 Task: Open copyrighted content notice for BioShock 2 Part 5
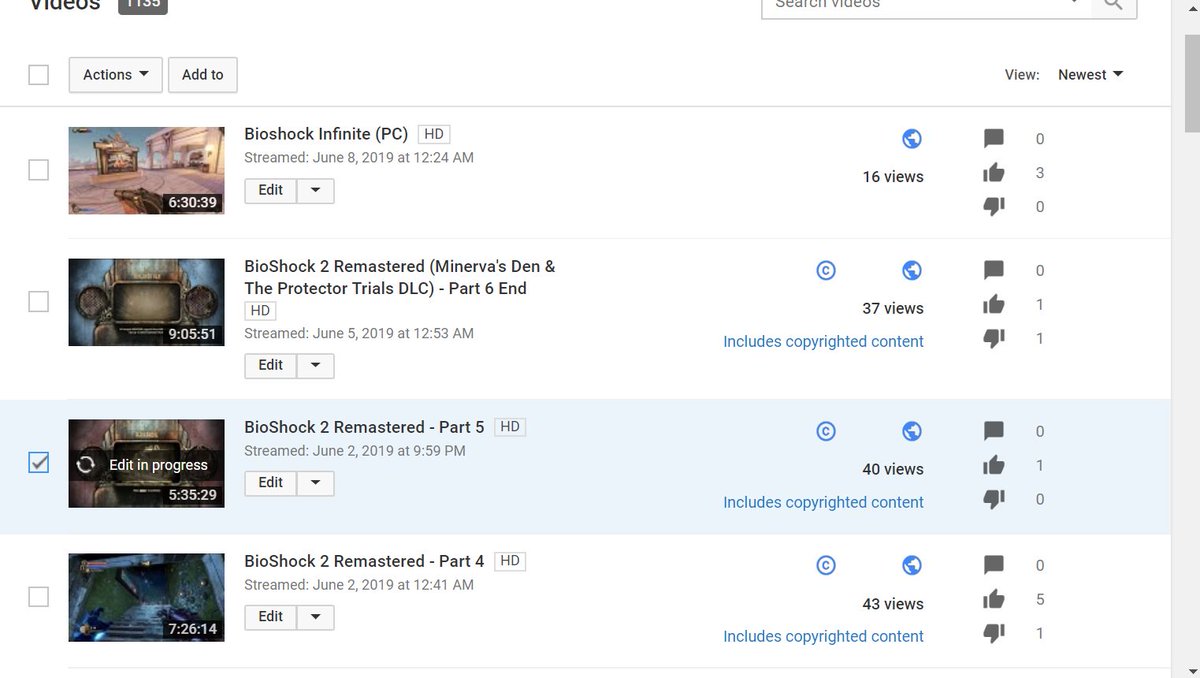tap(824, 502)
